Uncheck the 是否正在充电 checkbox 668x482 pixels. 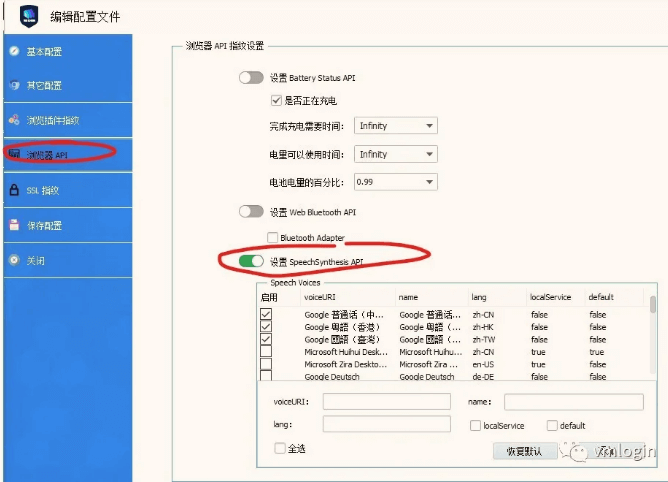coord(276,101)
